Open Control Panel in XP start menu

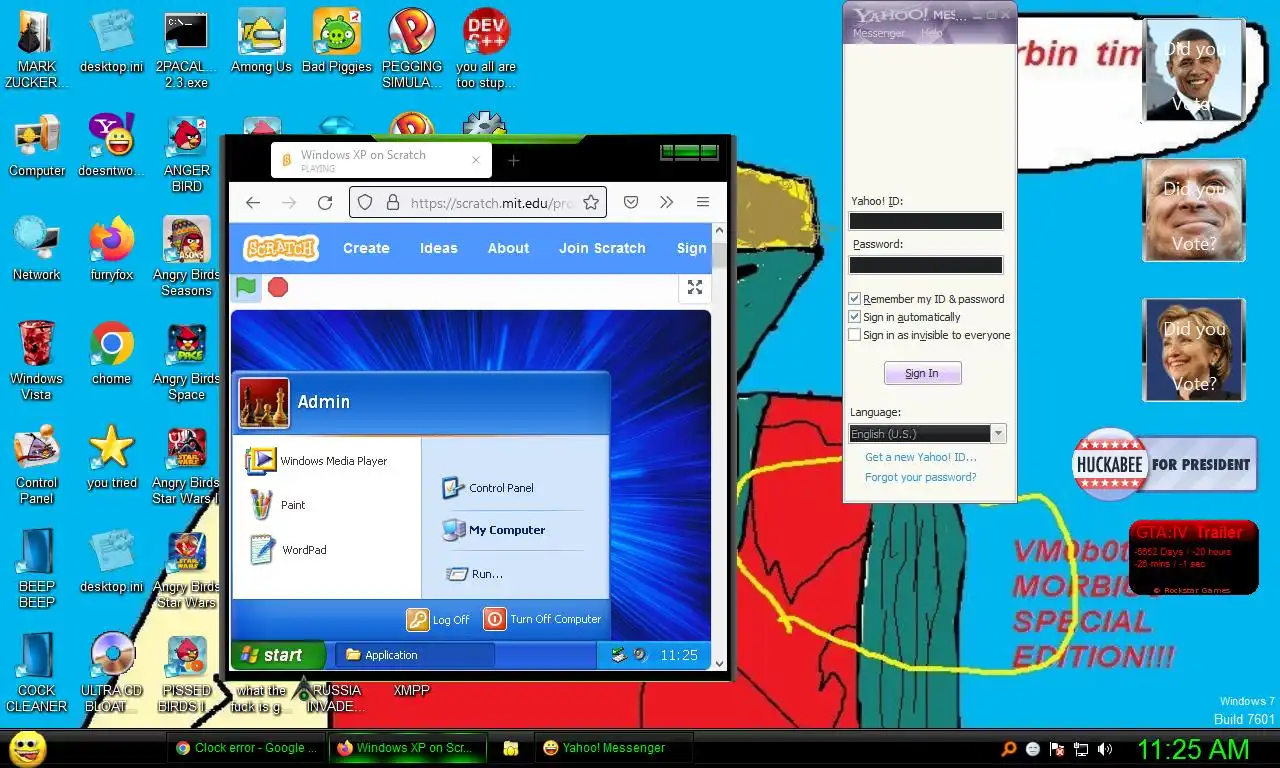(488, 488)
